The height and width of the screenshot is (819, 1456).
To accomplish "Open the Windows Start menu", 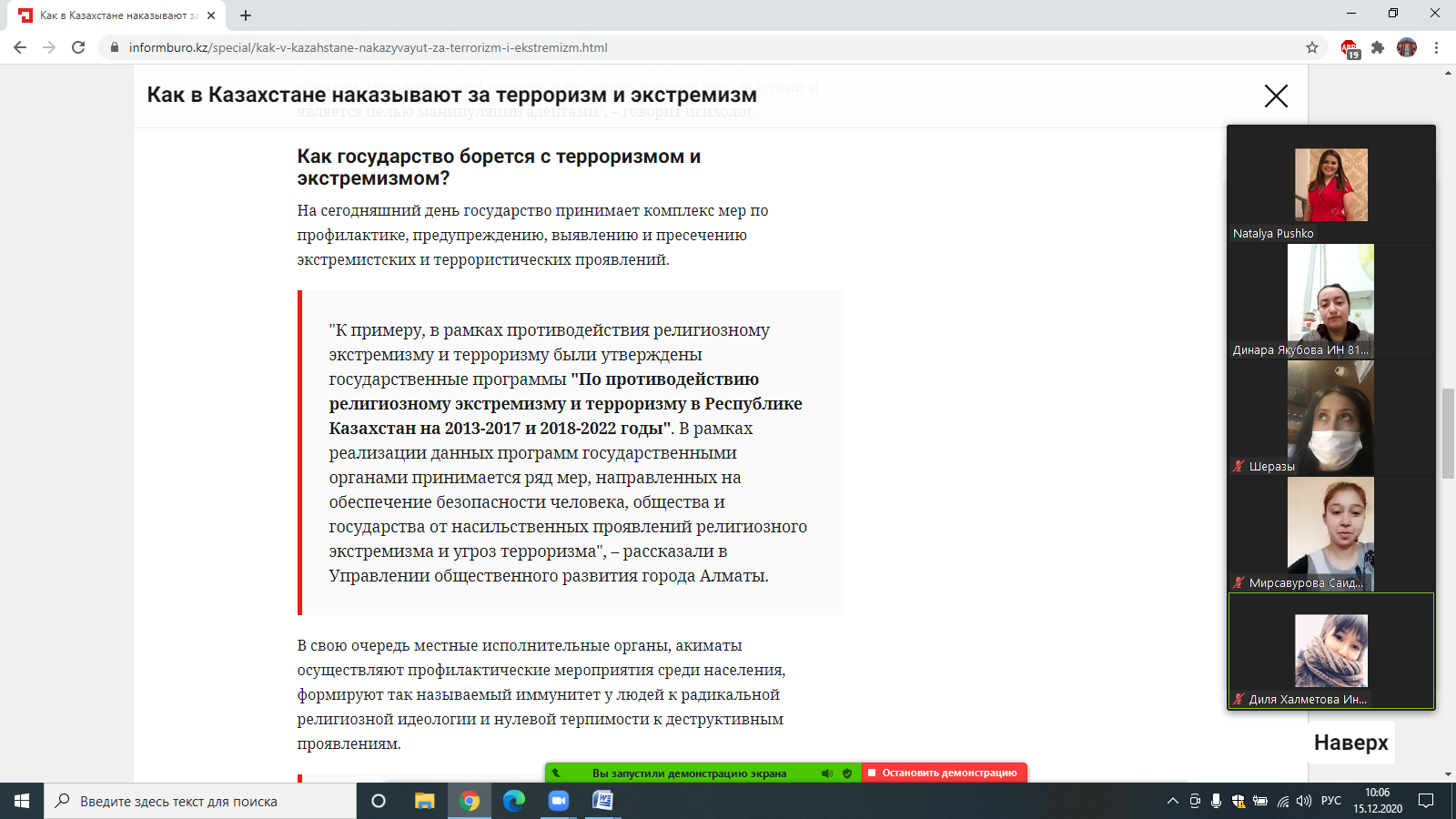I will coord(22,801).
